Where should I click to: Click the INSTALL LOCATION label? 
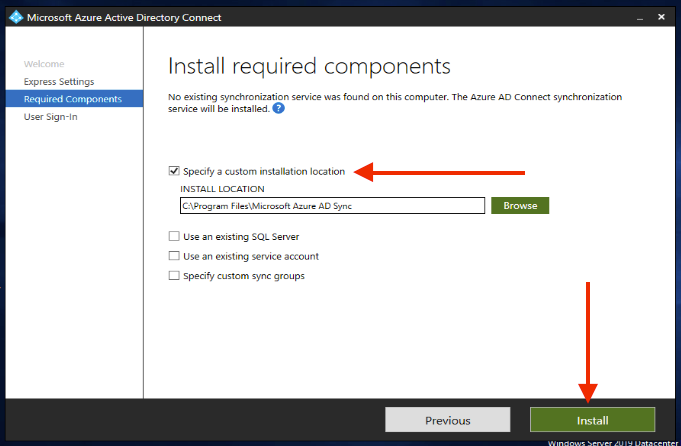click(222, 189)
